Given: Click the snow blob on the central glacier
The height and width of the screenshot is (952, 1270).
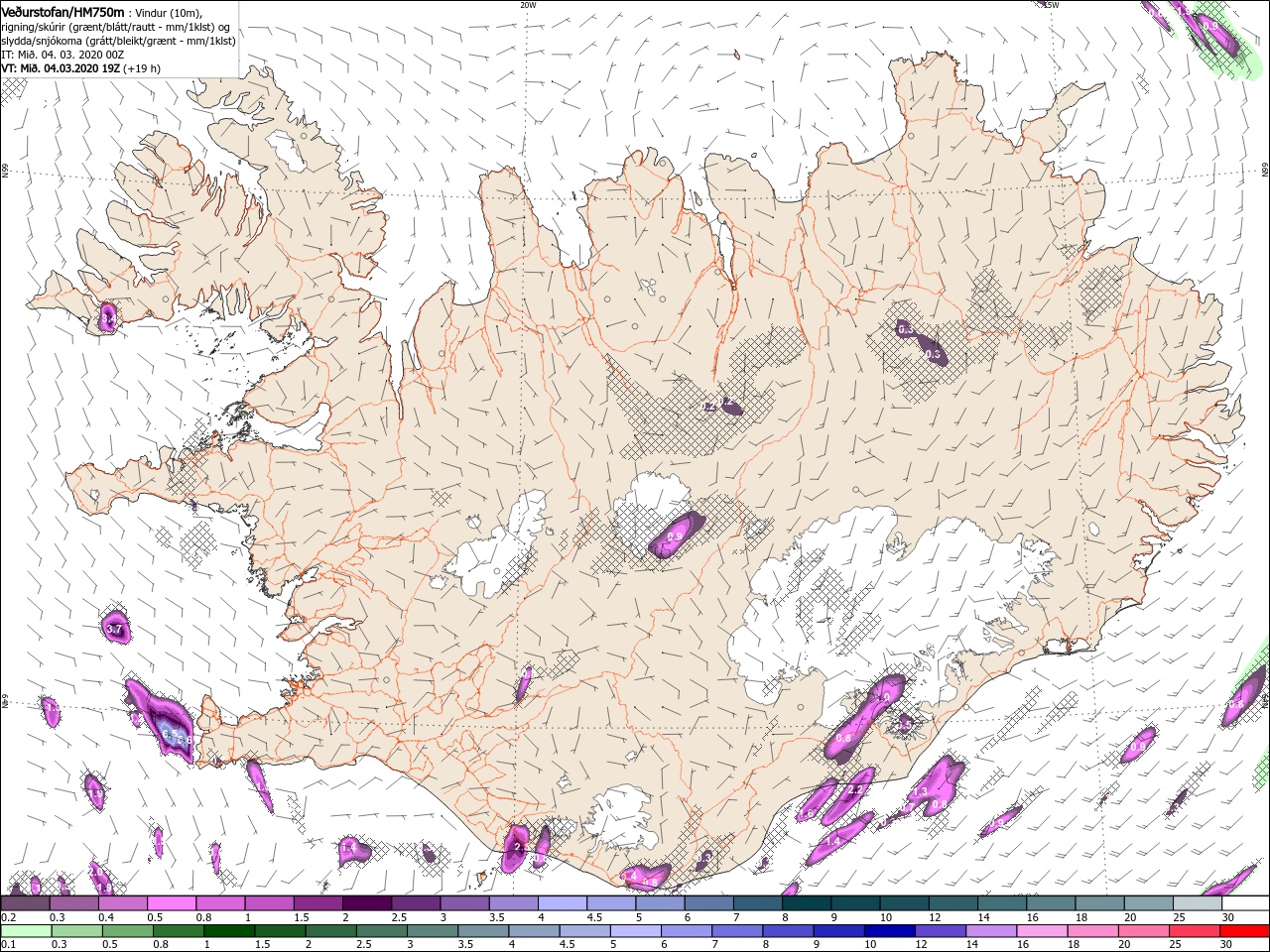Looking at the screenshot, I should coord(677,535).
